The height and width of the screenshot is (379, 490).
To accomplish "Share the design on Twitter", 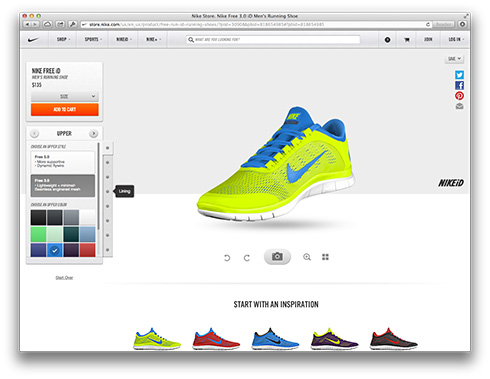I will tap(459, 75).
